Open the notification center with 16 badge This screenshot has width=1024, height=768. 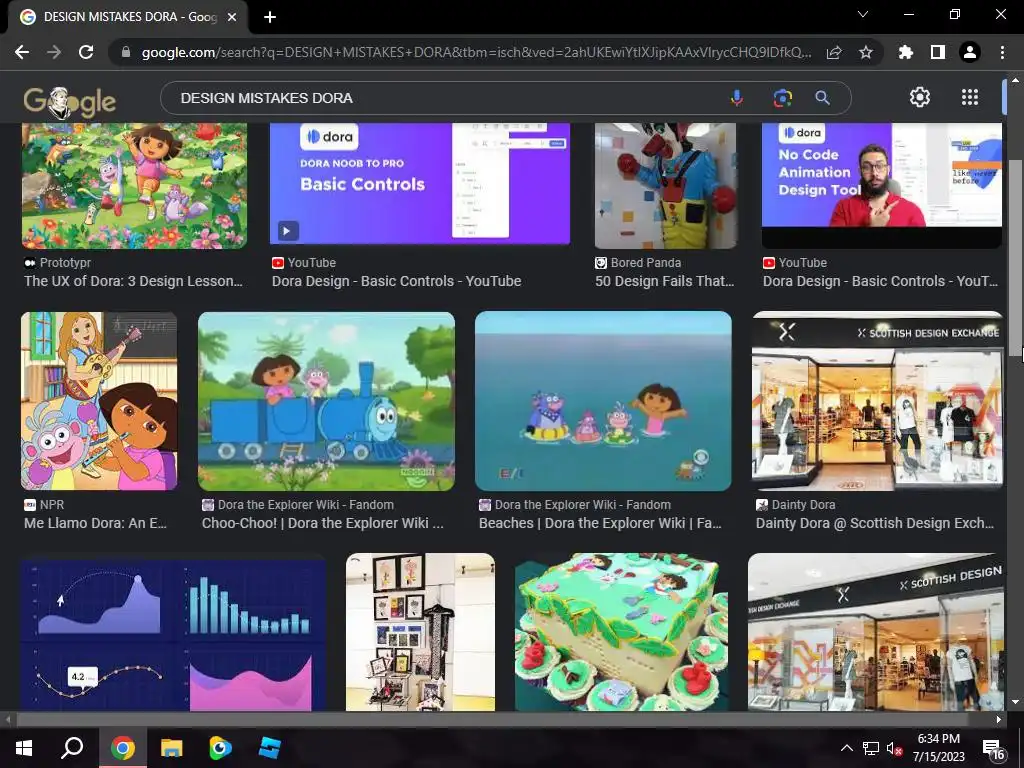993,749
